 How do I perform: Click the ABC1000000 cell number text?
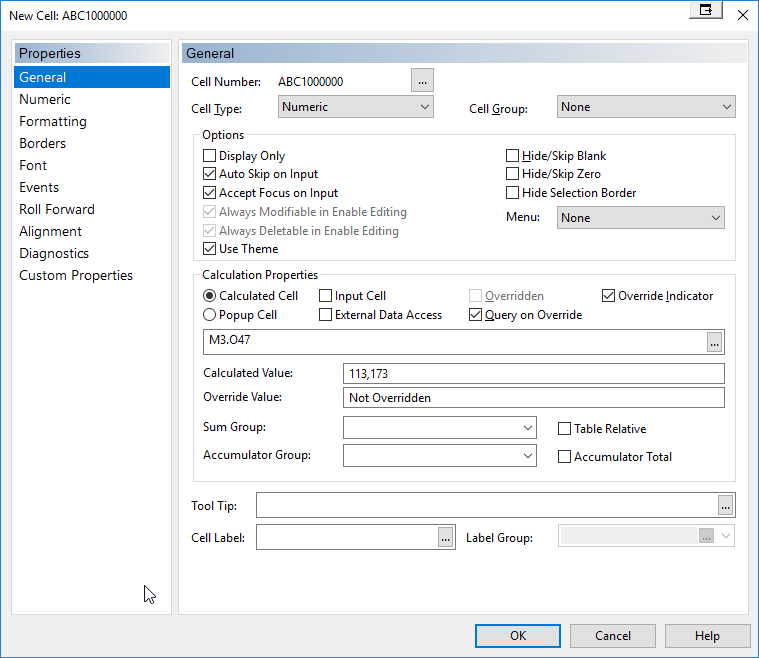click(x=310, y=81)
